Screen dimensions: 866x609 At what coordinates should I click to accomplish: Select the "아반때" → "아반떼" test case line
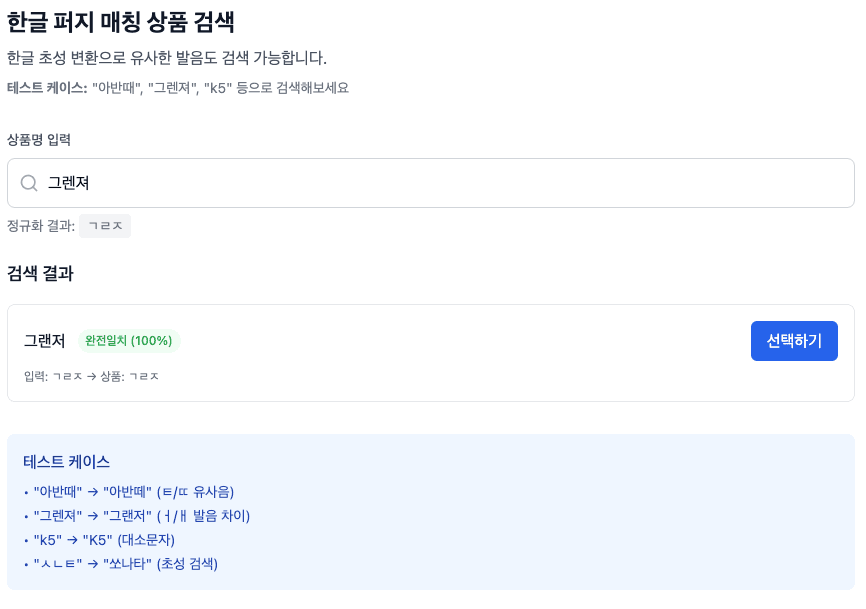coord(133,492)
